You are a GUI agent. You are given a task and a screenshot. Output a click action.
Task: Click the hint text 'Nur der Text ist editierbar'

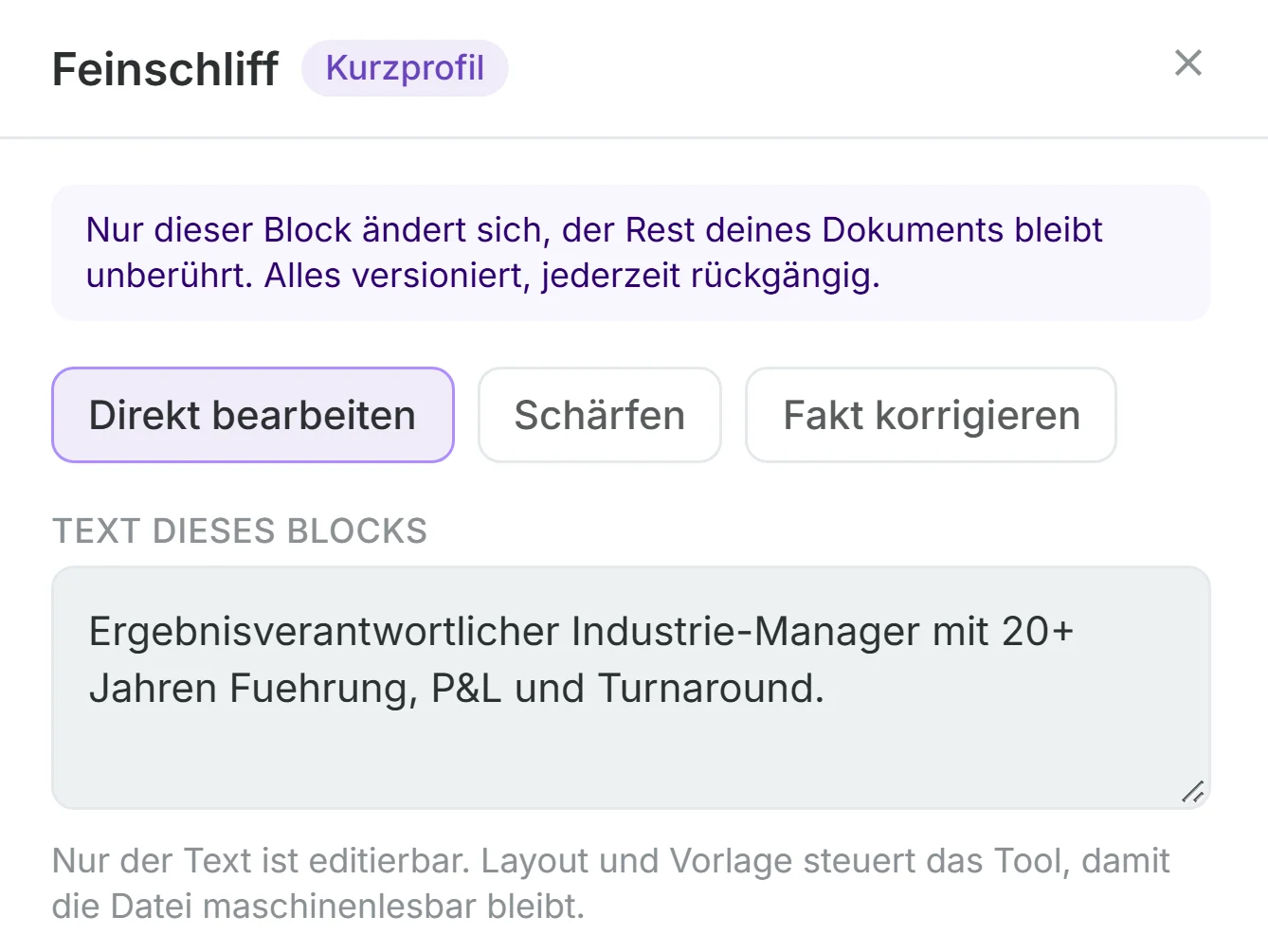coord(260,861)
